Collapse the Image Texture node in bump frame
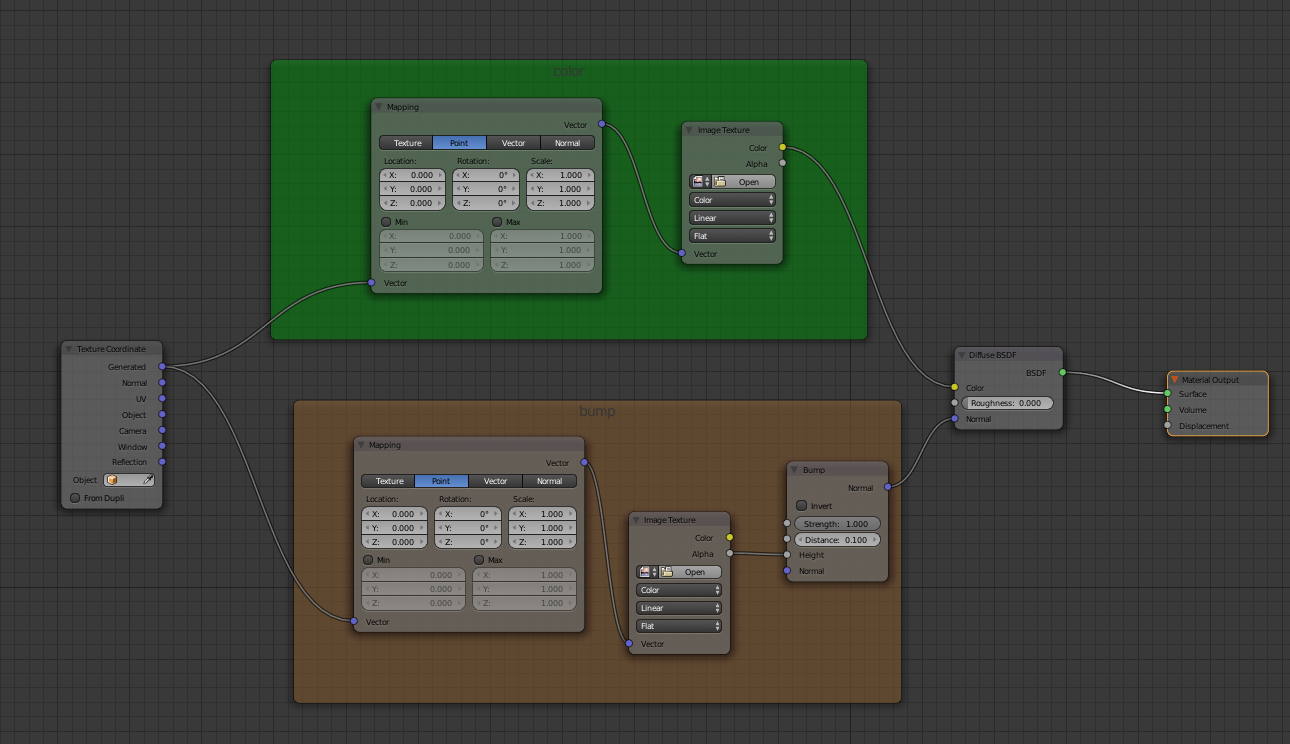Screen dimensions: 1290x744 [x=637, y=520]
